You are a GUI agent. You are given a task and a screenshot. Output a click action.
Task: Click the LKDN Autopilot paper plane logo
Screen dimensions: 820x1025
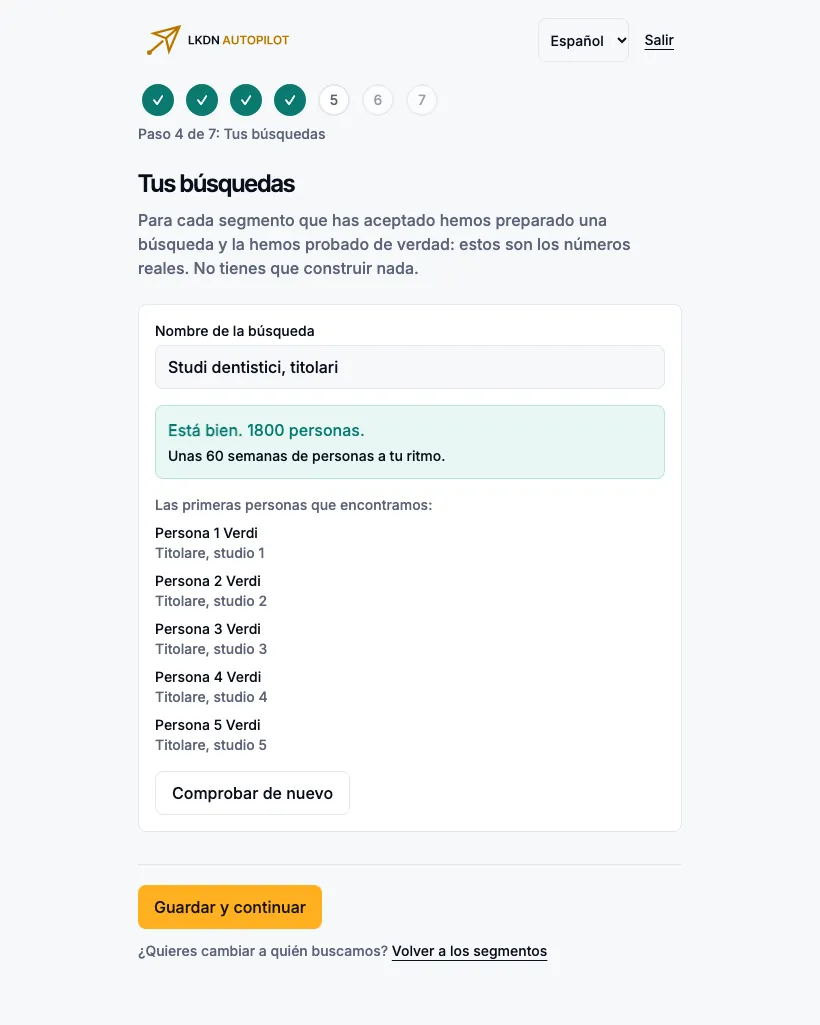point(163,40)
